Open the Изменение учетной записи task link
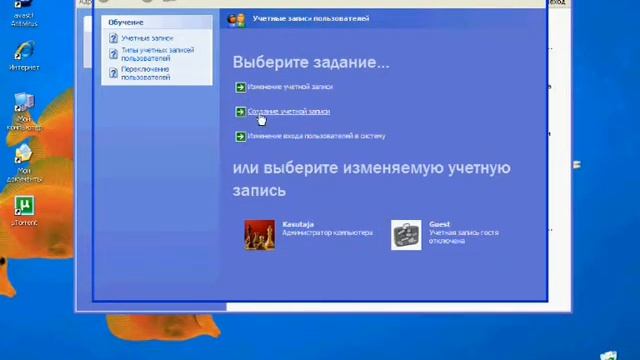640x360 pixels. (x=290, y=87)
